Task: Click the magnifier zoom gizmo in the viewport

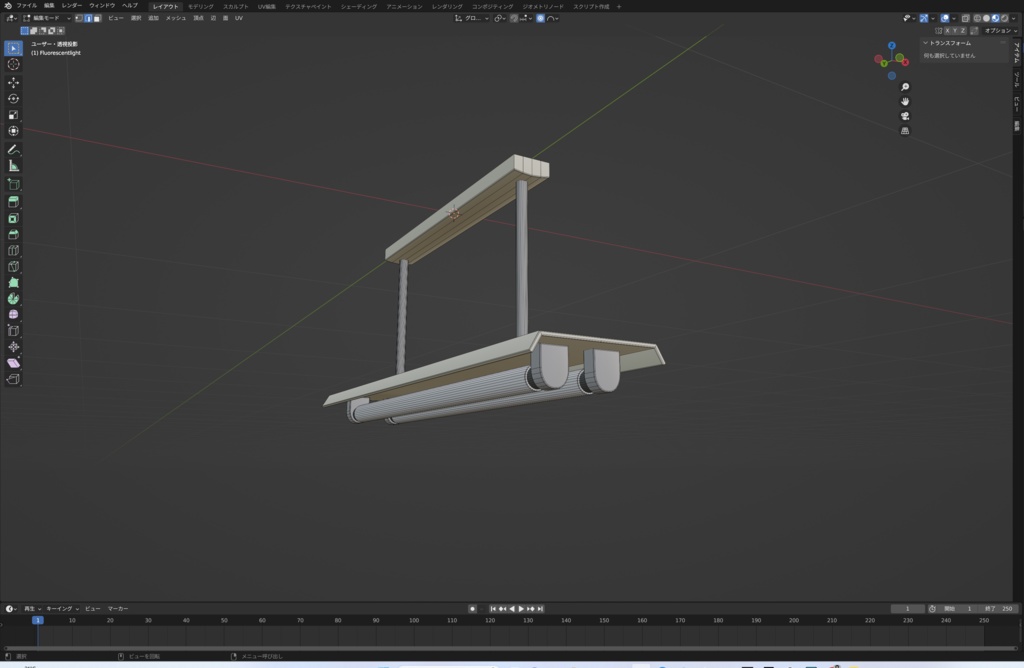Action: tap(904, 87)
